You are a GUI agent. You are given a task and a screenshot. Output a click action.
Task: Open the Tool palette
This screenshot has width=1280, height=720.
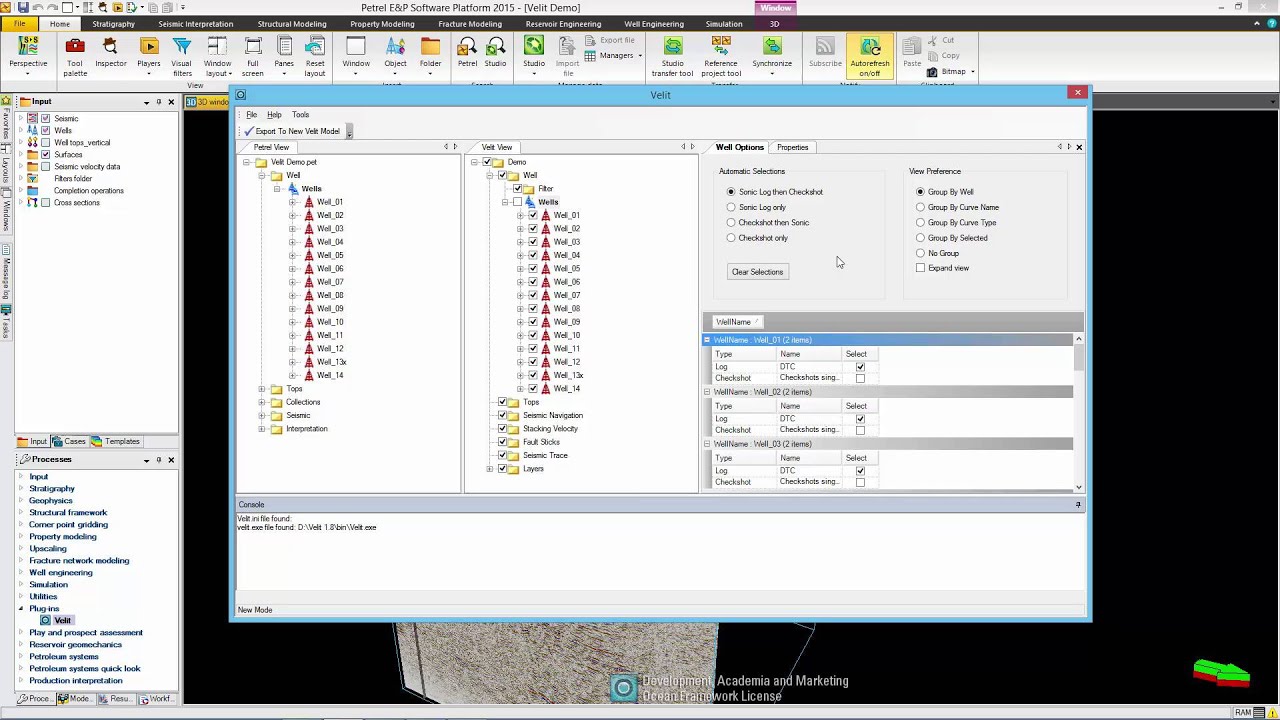click(75, 56)
